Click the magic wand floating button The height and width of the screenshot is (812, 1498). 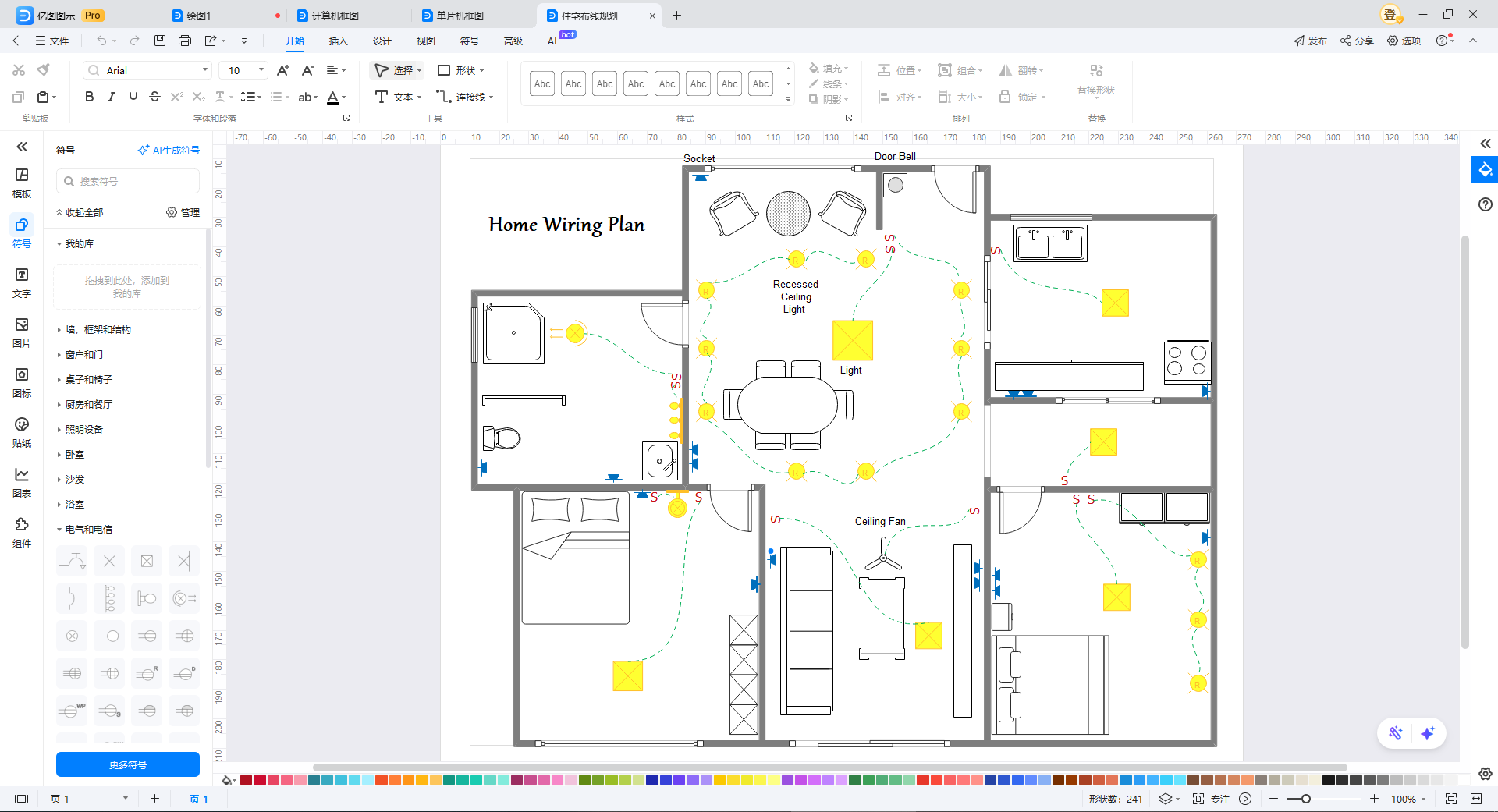point(1396,733)
